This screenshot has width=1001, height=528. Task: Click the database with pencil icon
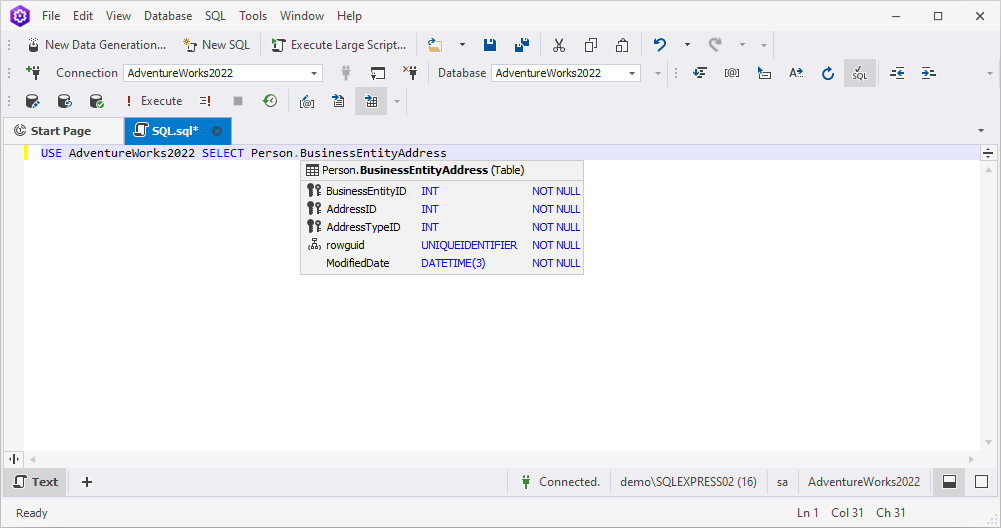click(33, 101)
